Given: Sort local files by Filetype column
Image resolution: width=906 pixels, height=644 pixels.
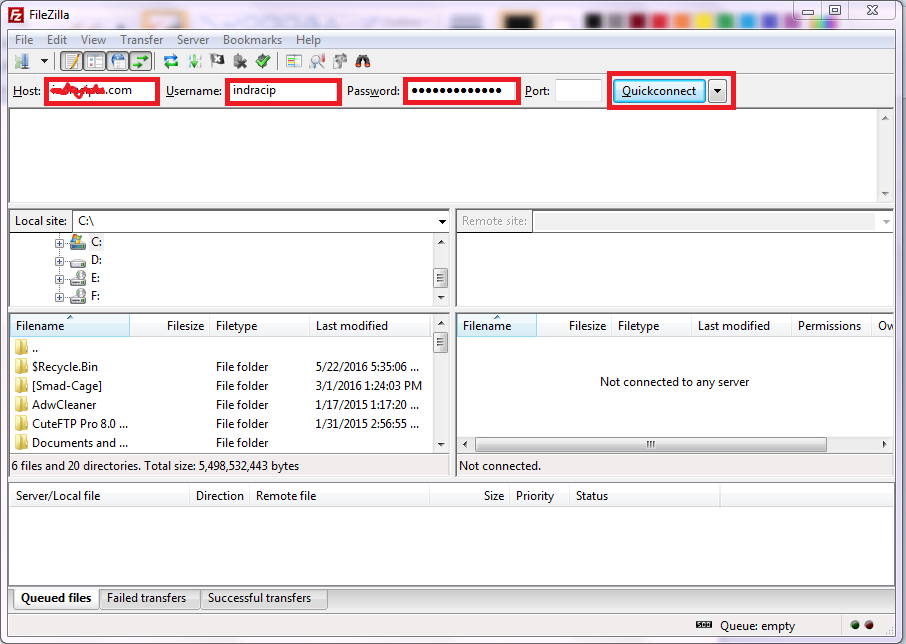Looking at the screenshot, I should (x=260, y=326).
